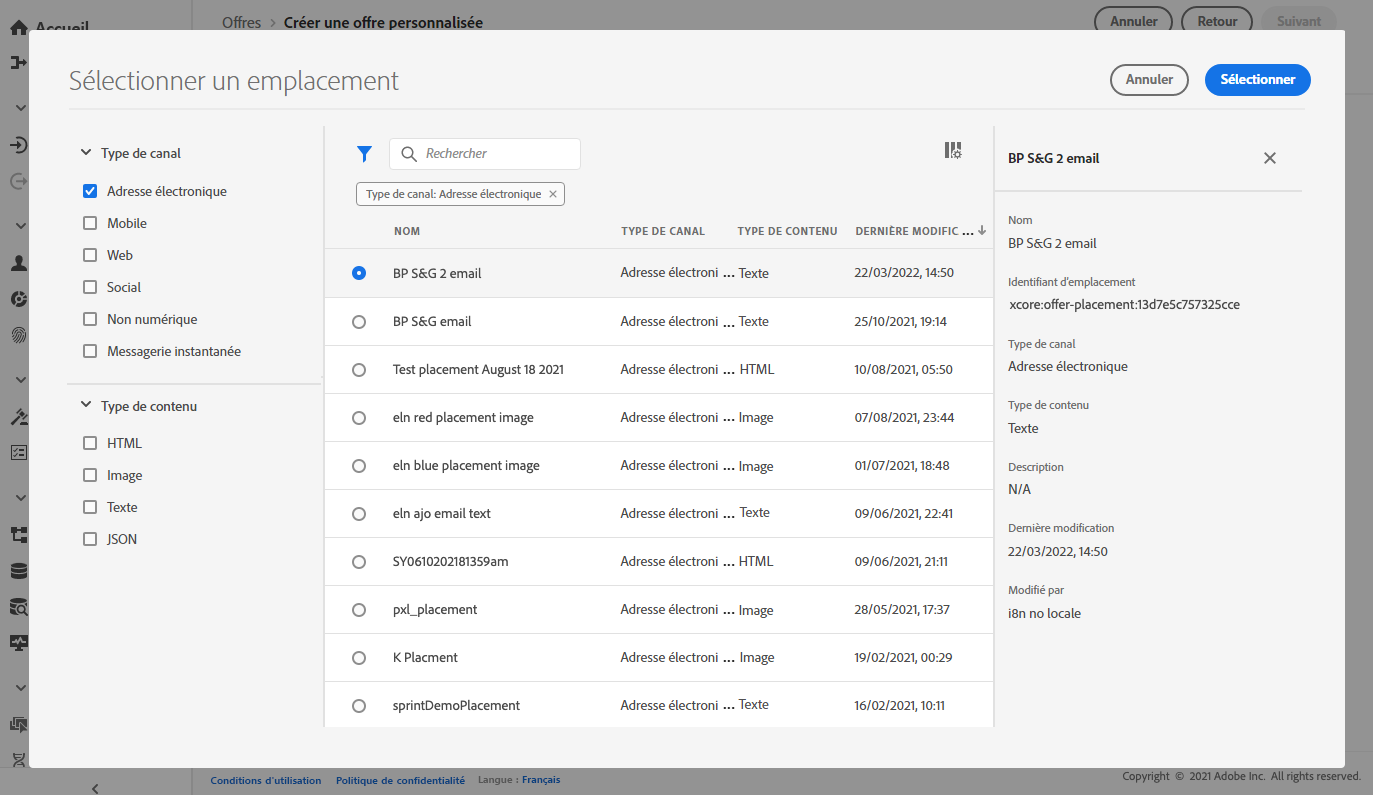Viewport: 1373px width, 795px height.
Task: Collapse the Type de canal section
Action: click(85, 154)
